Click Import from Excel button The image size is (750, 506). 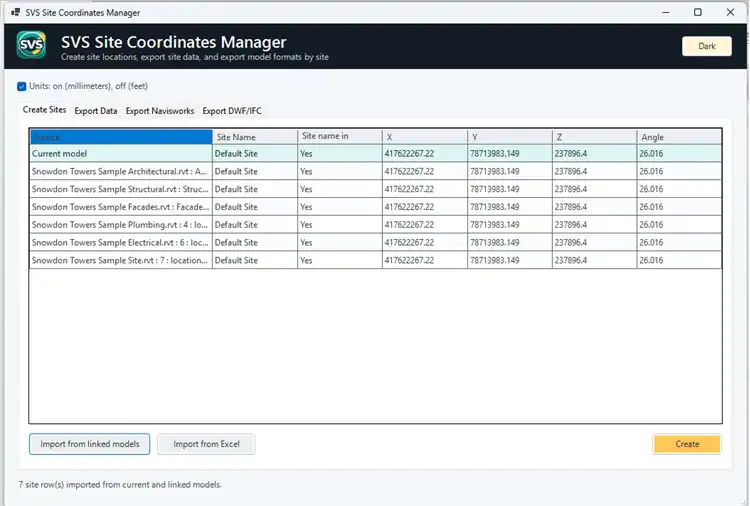coord(206,444)
